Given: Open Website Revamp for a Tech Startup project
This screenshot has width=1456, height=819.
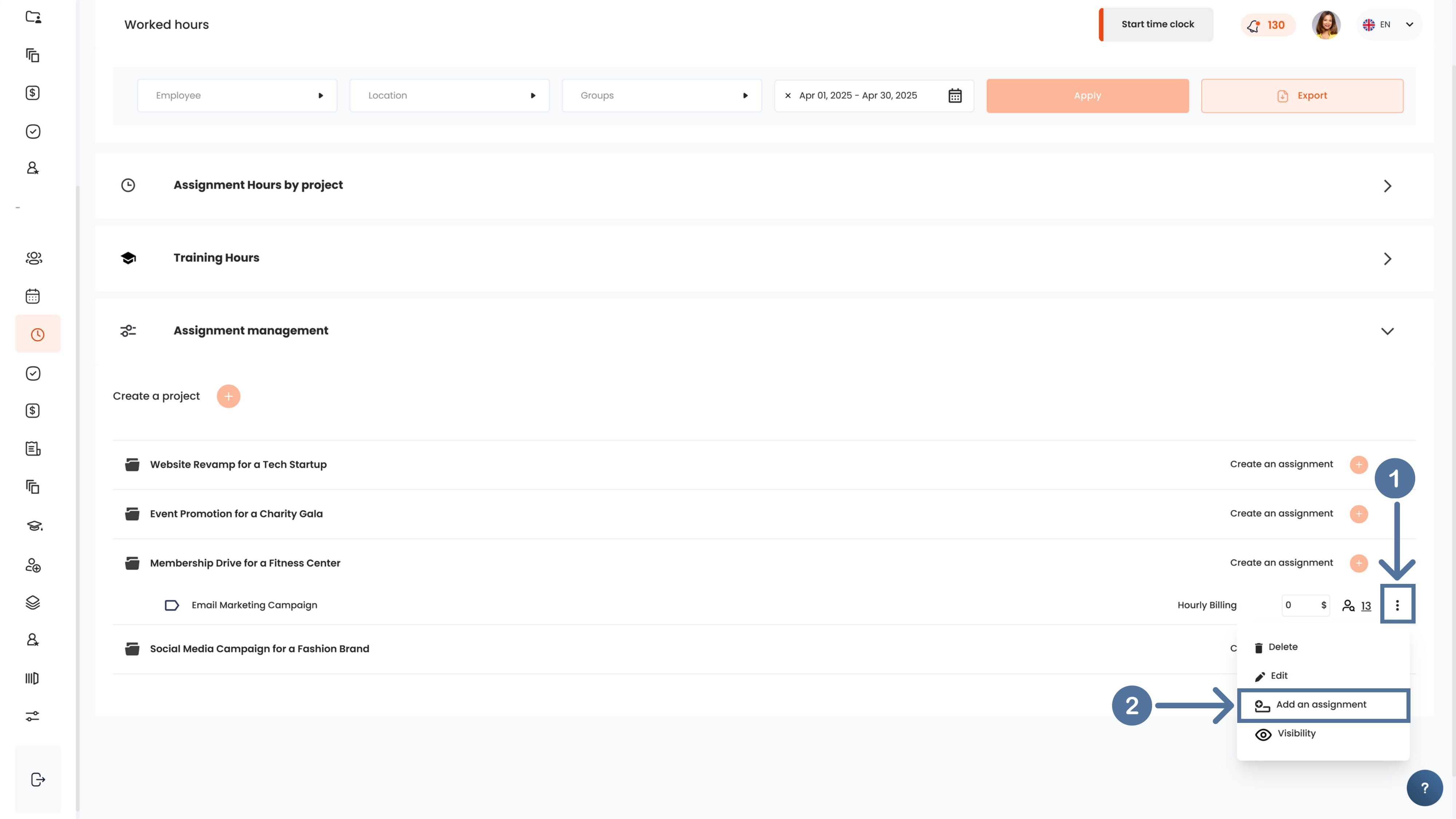Looking at the screenshot, I should pyautogui.click(x=238, y=464).
